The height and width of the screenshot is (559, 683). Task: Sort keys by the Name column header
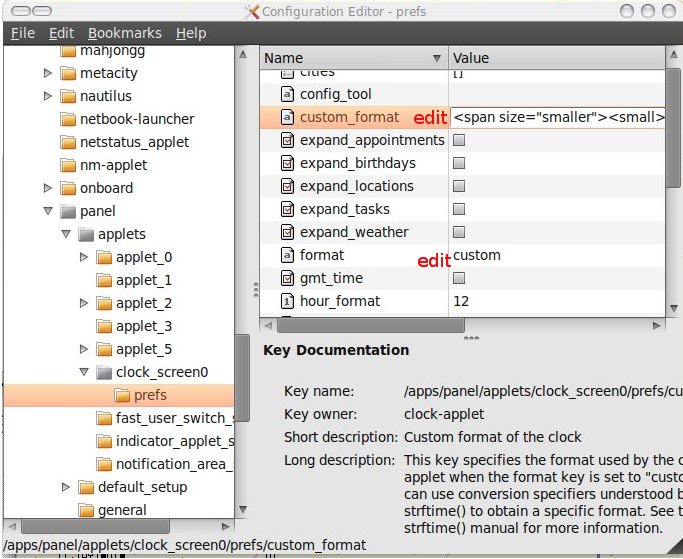(x=354, y=58)
